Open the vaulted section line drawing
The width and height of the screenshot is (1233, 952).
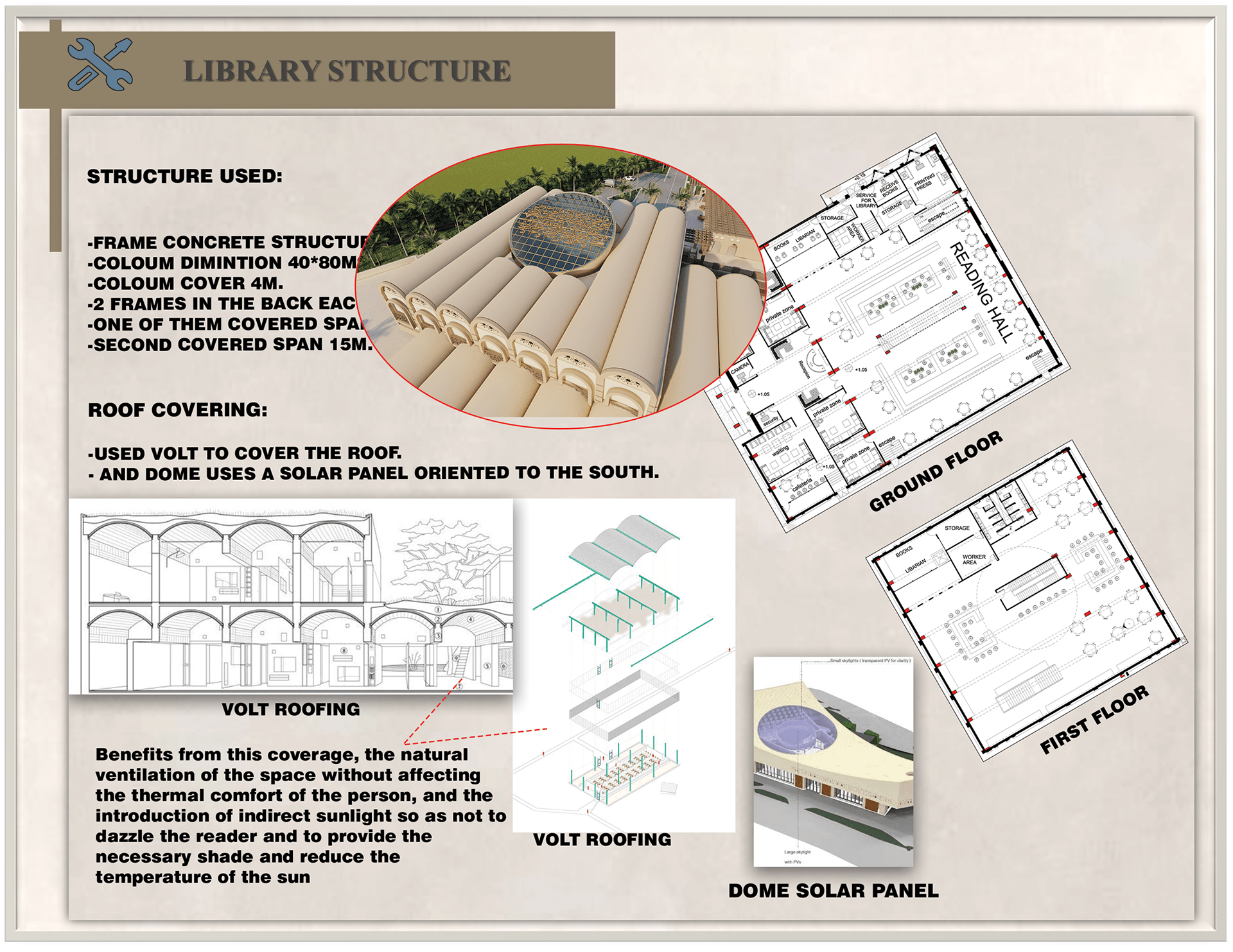(291, 597)
